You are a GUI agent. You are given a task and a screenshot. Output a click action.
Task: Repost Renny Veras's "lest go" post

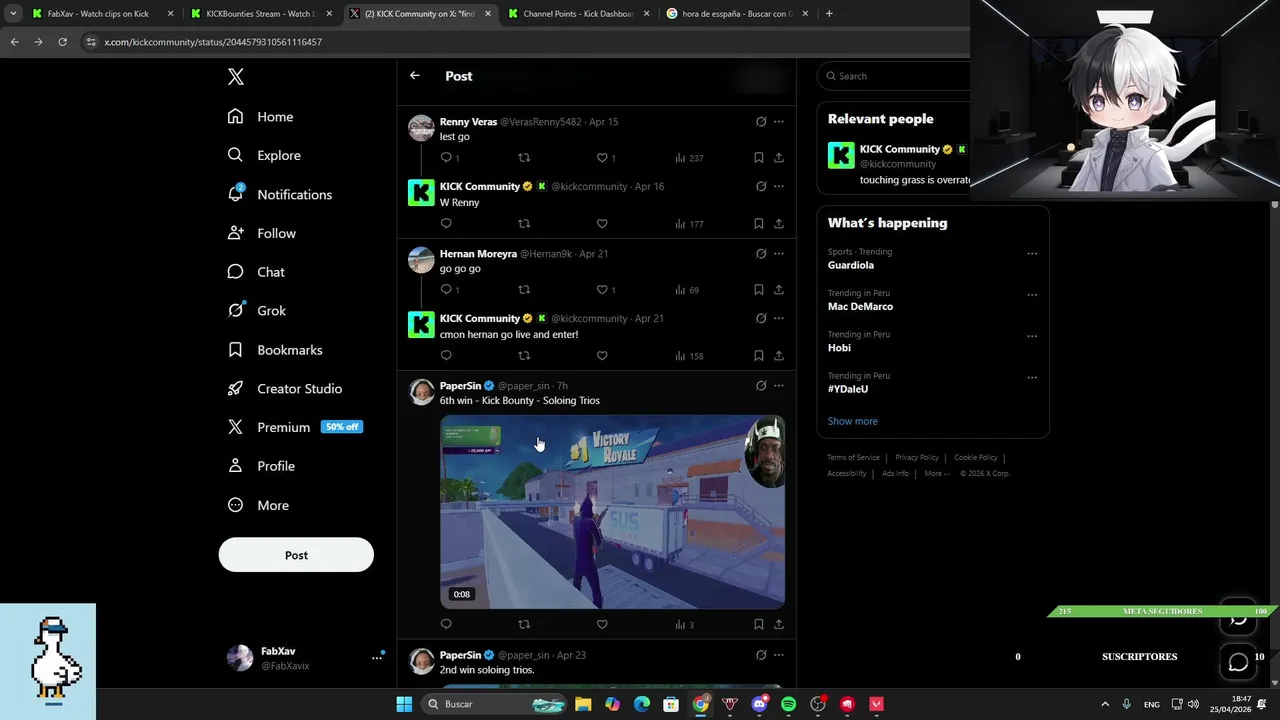(524, 158)
